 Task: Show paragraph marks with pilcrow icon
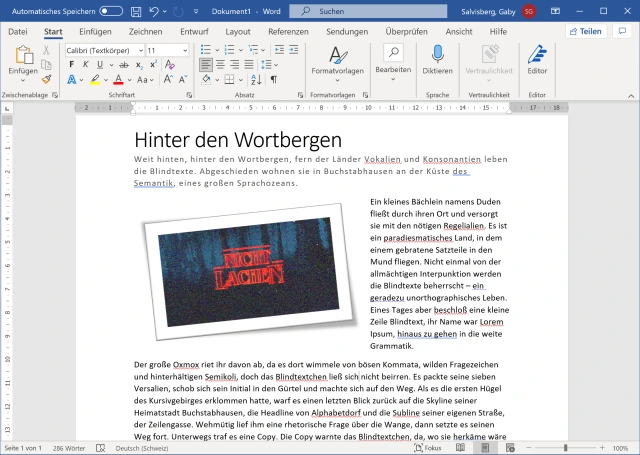(273, 79)
